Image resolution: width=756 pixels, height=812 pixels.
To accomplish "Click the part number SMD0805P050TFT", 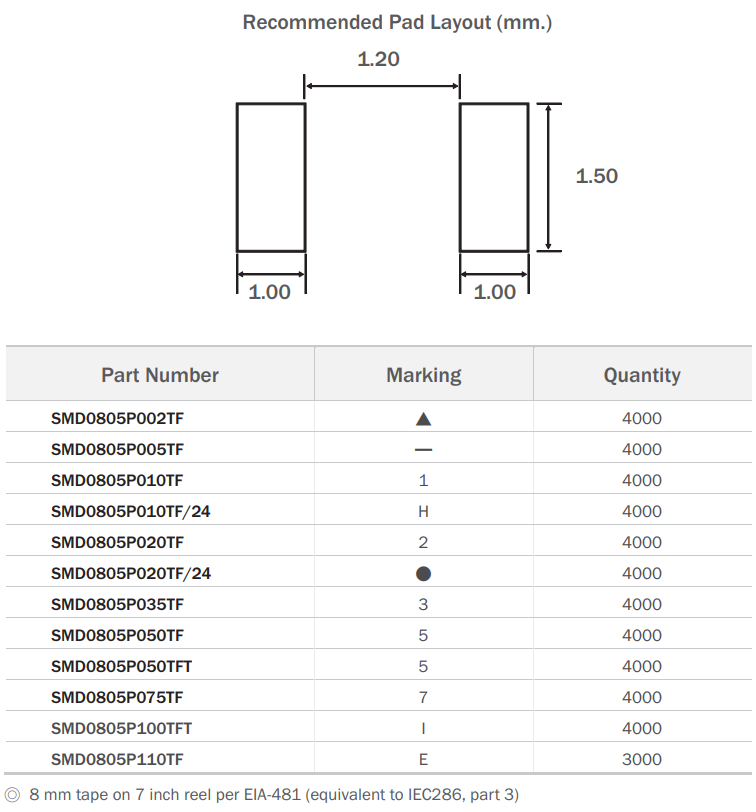I will pyautogui.click(x=121, y=667).
